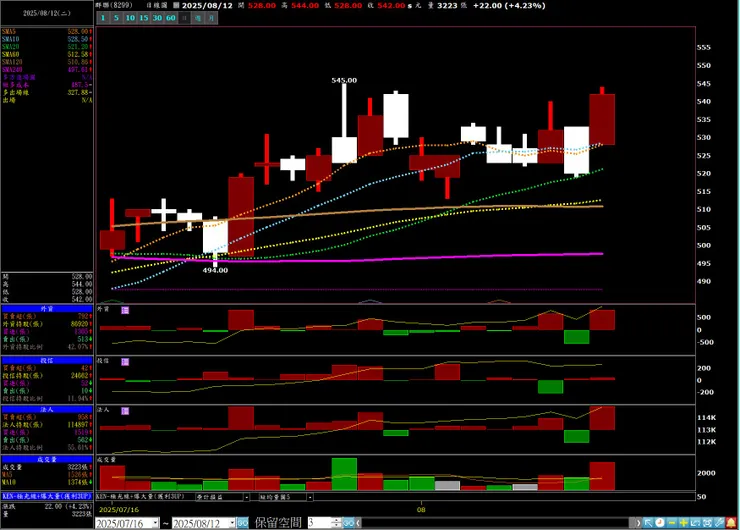740x530 pixels.
Task: Click the trend-line drawing icon in bottom toolbar
Action: 695,523
